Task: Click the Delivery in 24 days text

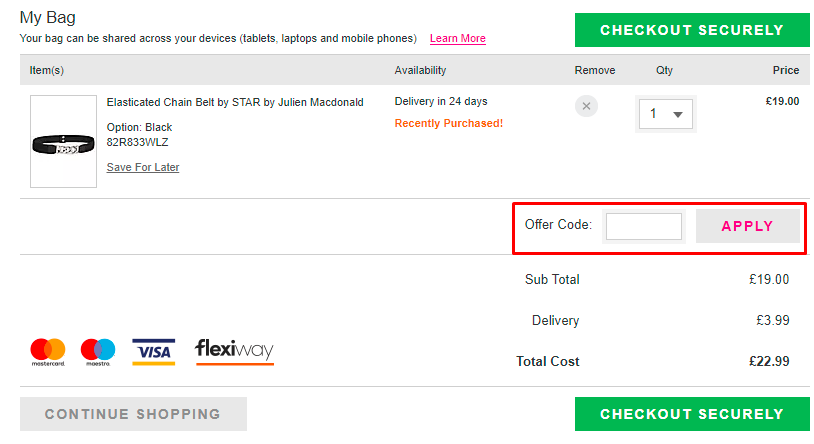Action: pyautogui.click(x=441, y=102)
